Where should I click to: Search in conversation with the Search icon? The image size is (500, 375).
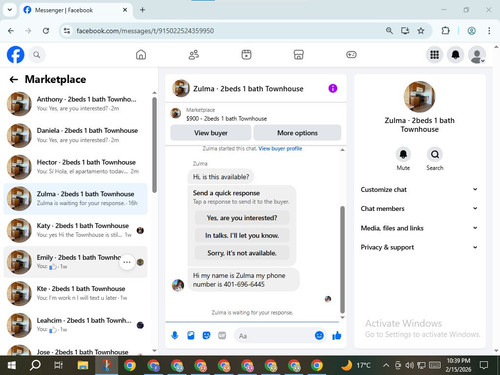435,155
